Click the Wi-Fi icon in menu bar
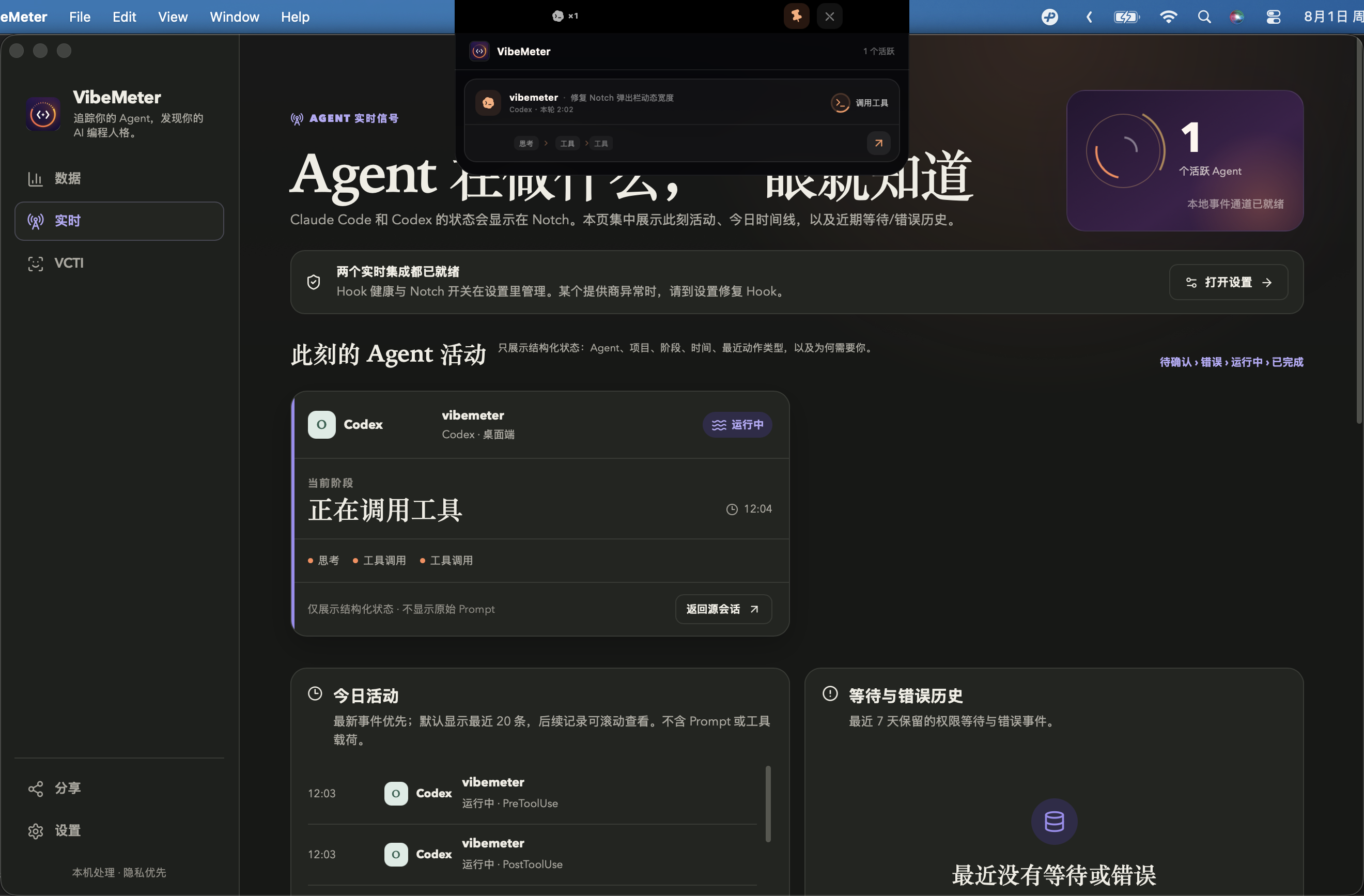 click(x=1168, y=17)
